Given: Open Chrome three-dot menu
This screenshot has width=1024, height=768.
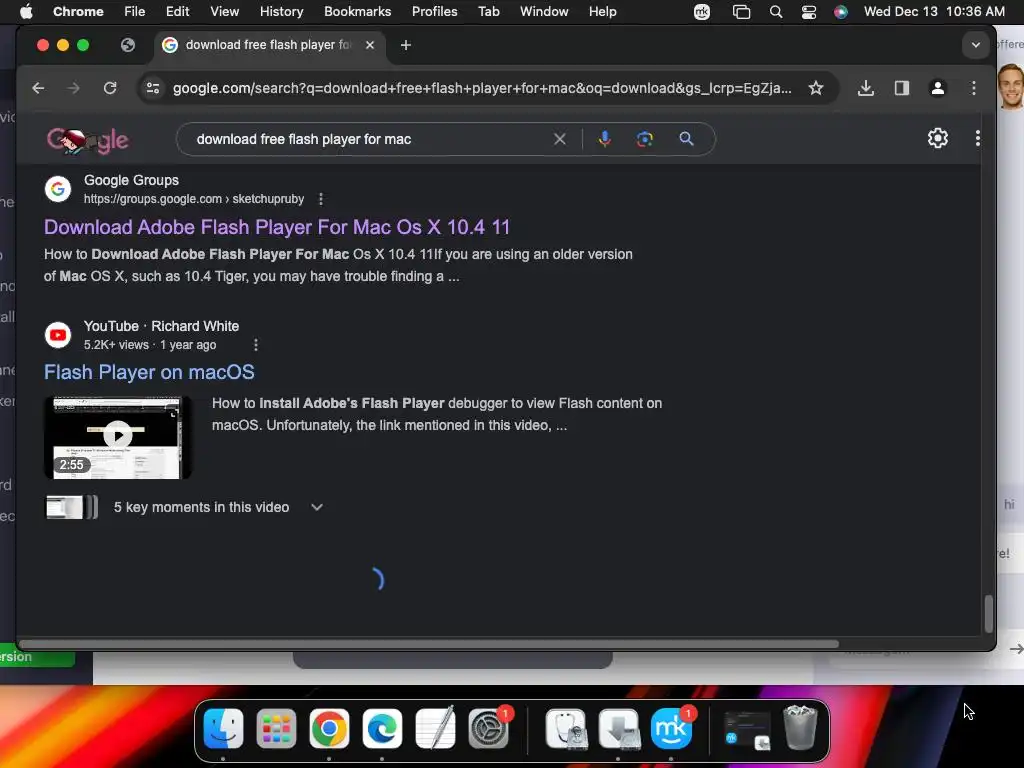Looking at the screenshot, I should (x=974, y=88).
